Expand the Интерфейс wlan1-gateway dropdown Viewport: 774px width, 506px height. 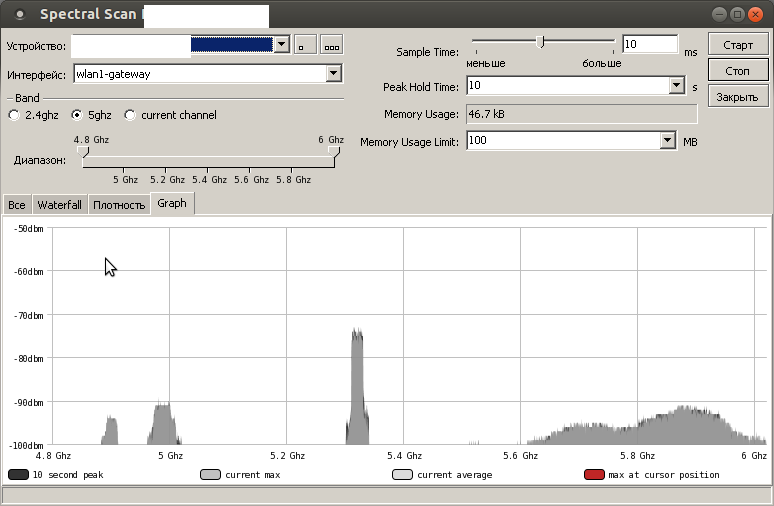point(333,74)
